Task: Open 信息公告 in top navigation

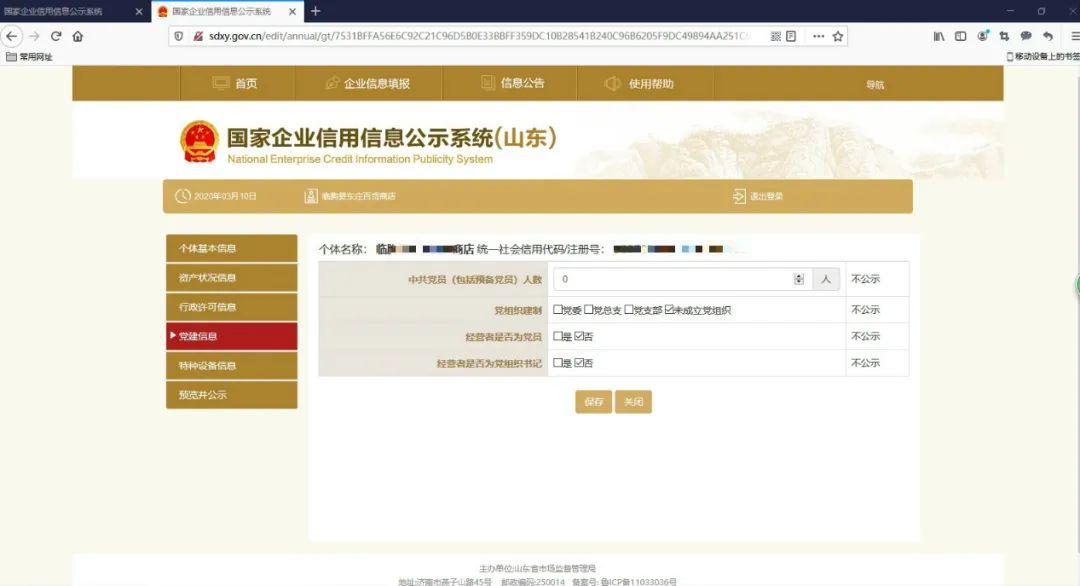Action: pos(513,84)
